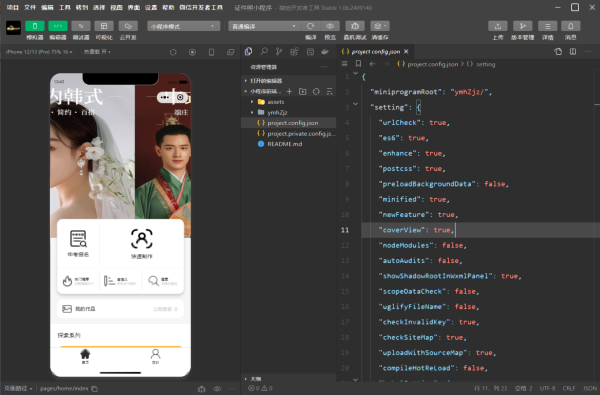Click the 编译 compile refresh icon
This screenshot has height=395, width=600.
coord(310,26)
